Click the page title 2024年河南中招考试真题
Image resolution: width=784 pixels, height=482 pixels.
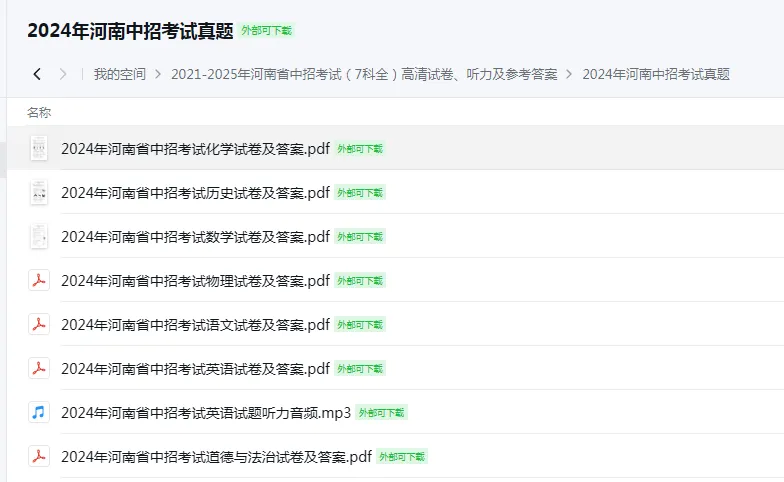point(130,31)
